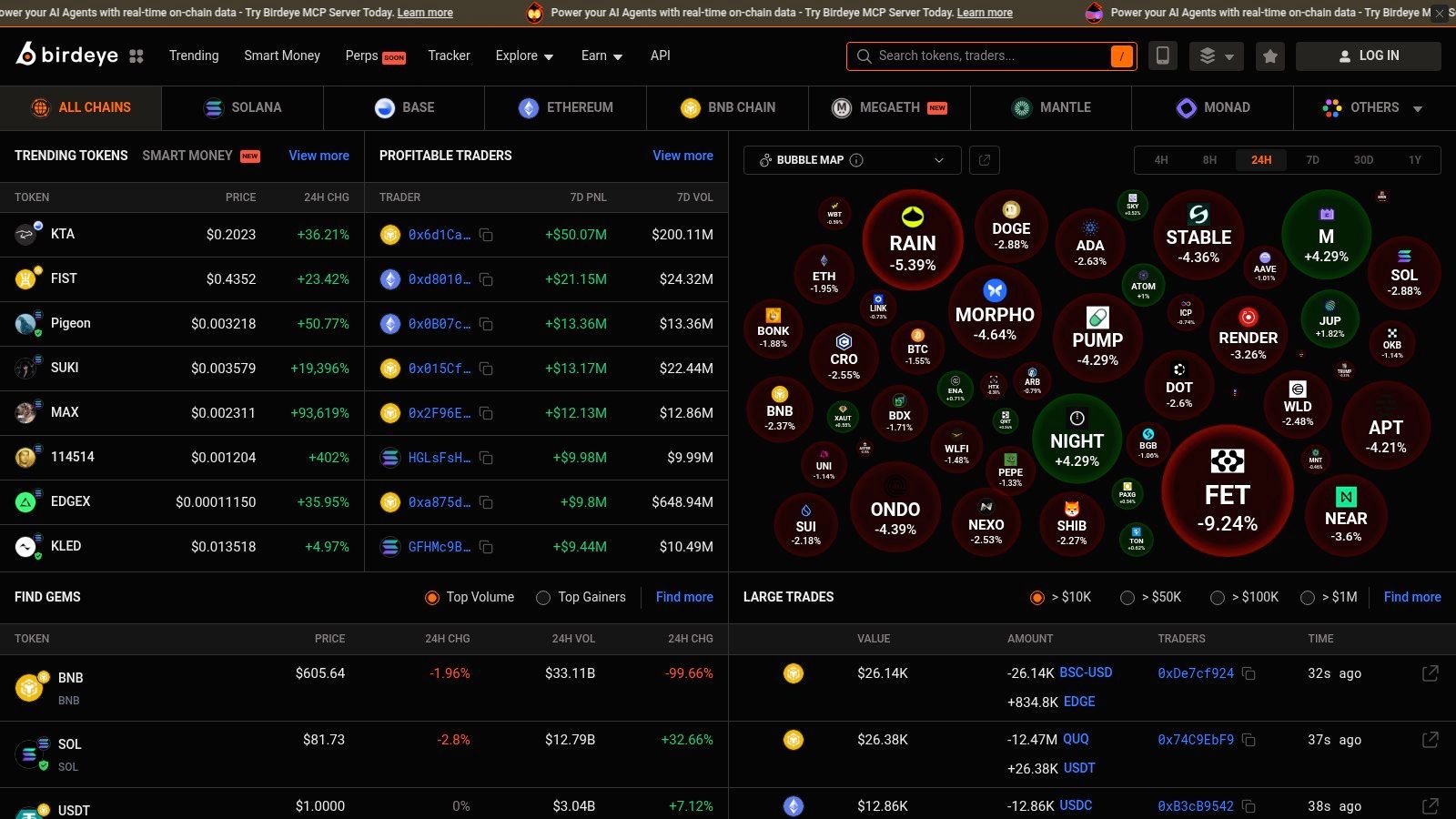Open the birdeye home logo
This screenshot has height=819, width=1456.
coord(67,55)
